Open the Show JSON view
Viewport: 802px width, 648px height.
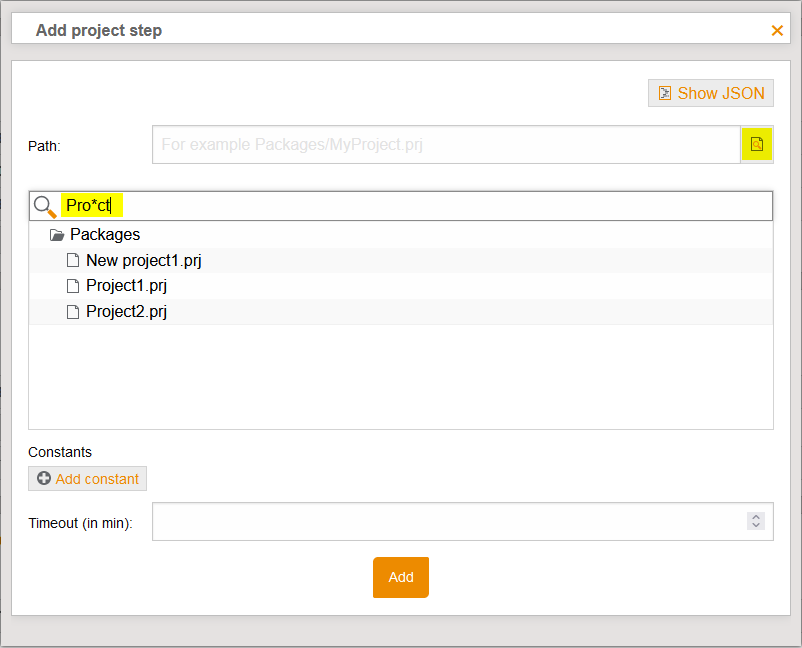point(710,92)
